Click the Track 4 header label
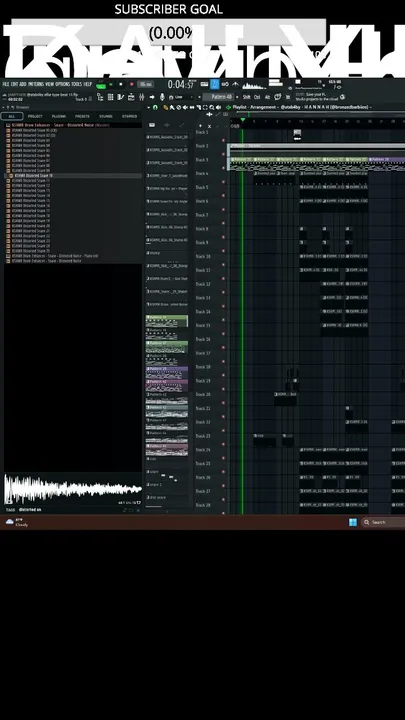Viewport: 405px width, 720px height. [x=202, y=174]
